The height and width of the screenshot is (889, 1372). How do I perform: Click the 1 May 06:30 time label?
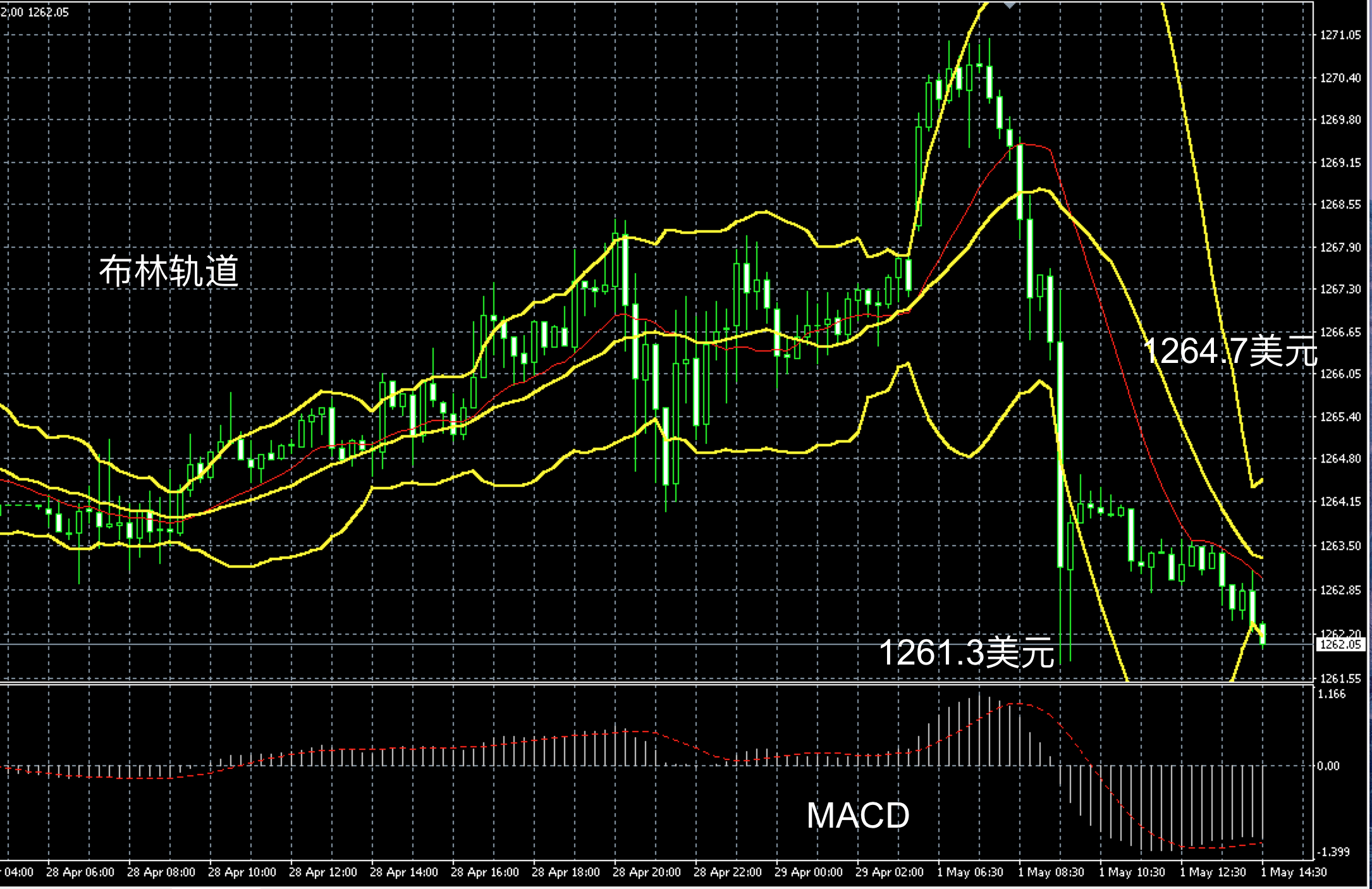(x=970, y=873)
